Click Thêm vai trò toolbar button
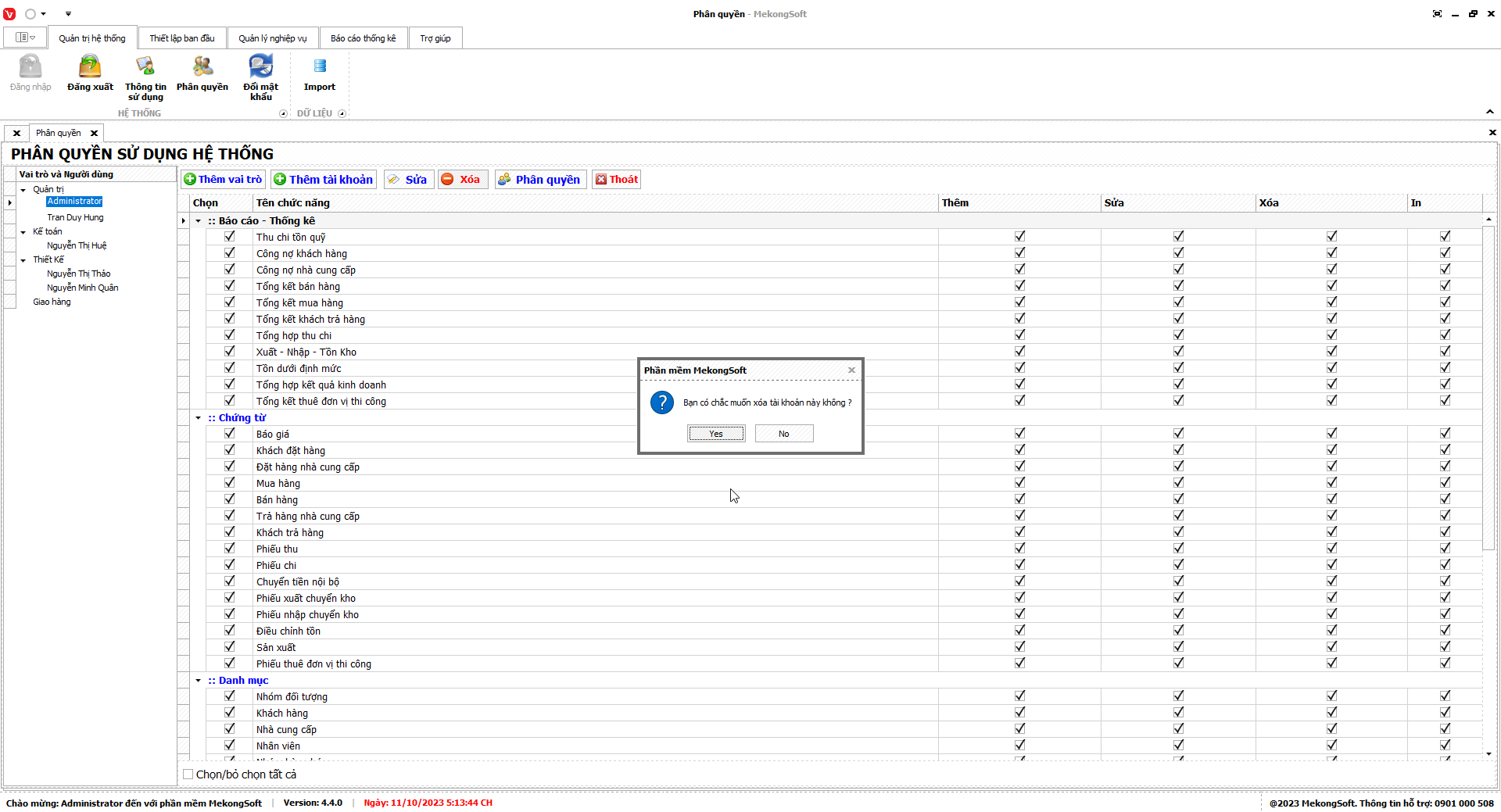The width and height of the screenshot is (1501, 812). tap(224, 180)
